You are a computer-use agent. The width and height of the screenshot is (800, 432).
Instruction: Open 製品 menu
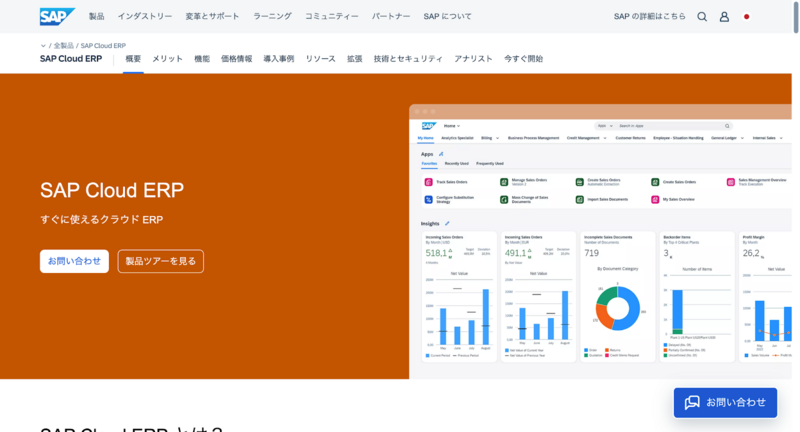(96, 16)
